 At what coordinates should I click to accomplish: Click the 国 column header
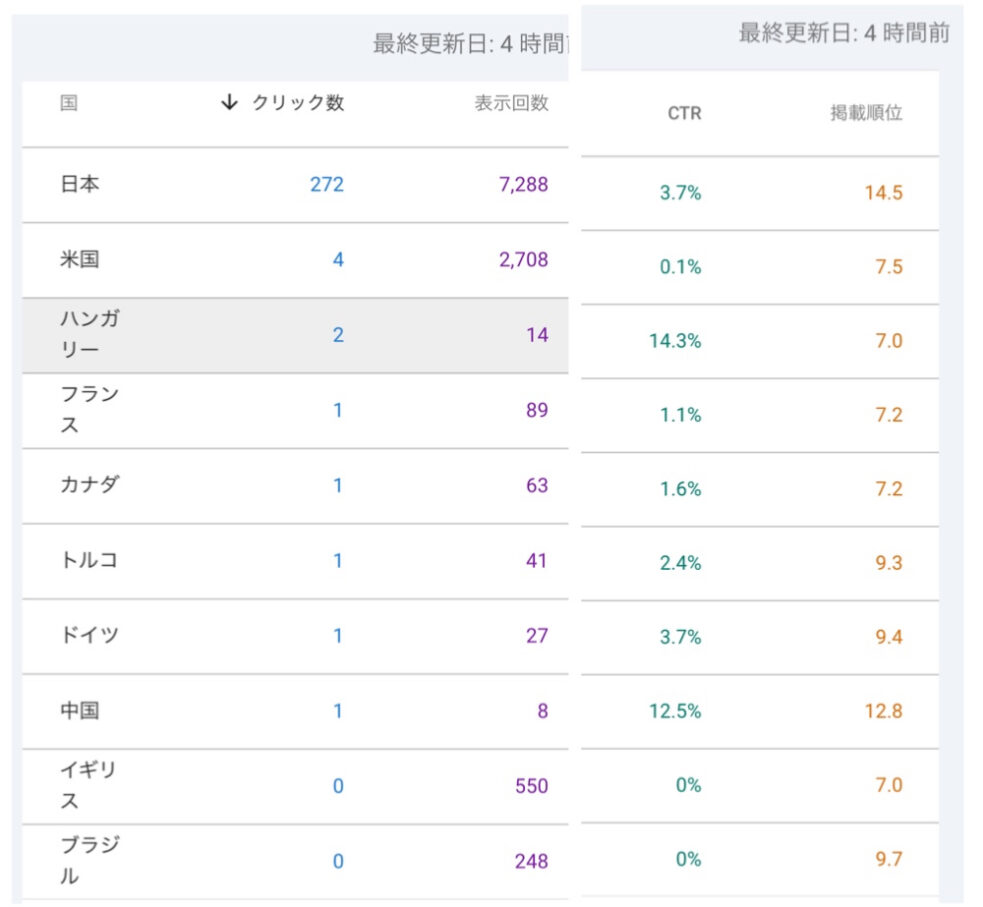68,103
